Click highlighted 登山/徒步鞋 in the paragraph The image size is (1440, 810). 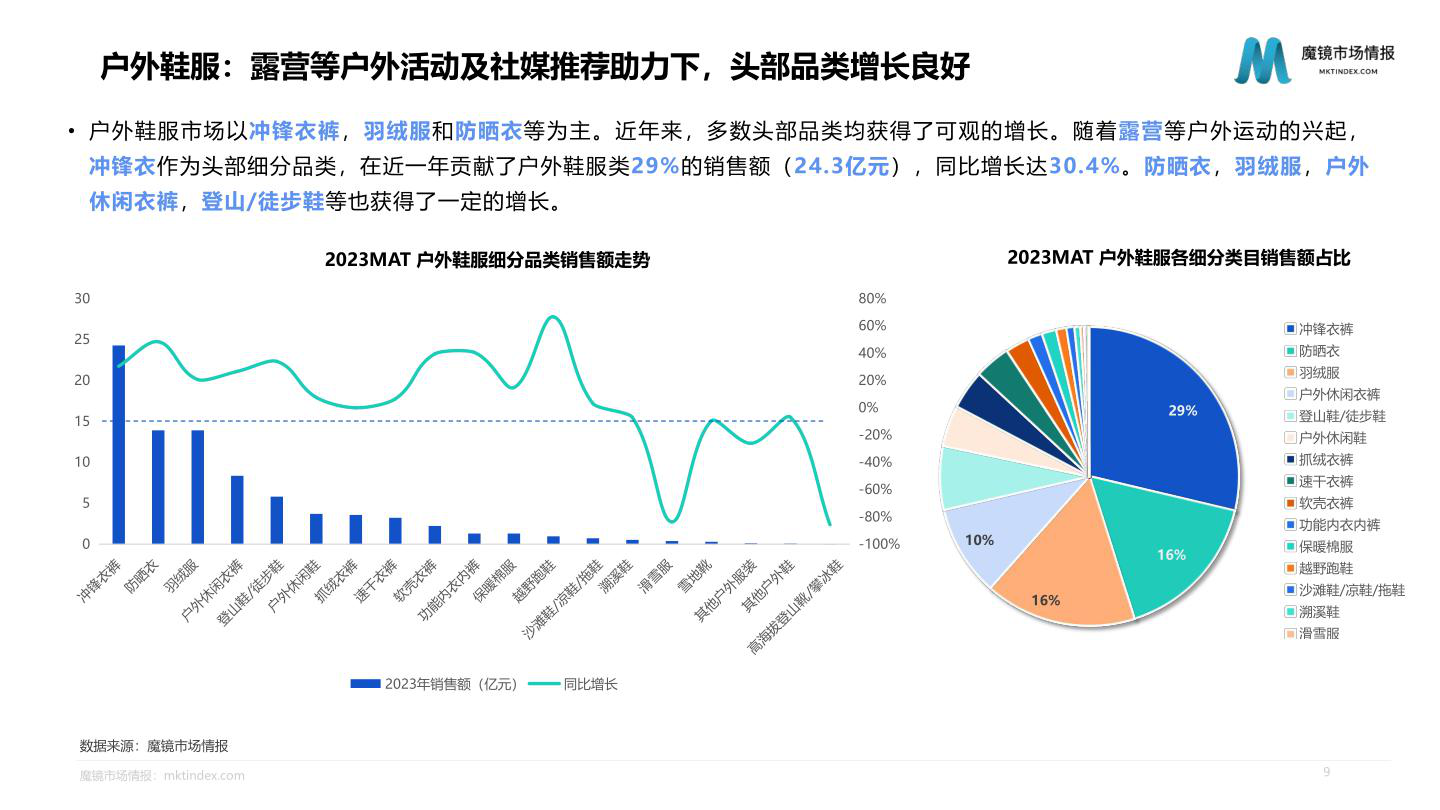(262, 201)
